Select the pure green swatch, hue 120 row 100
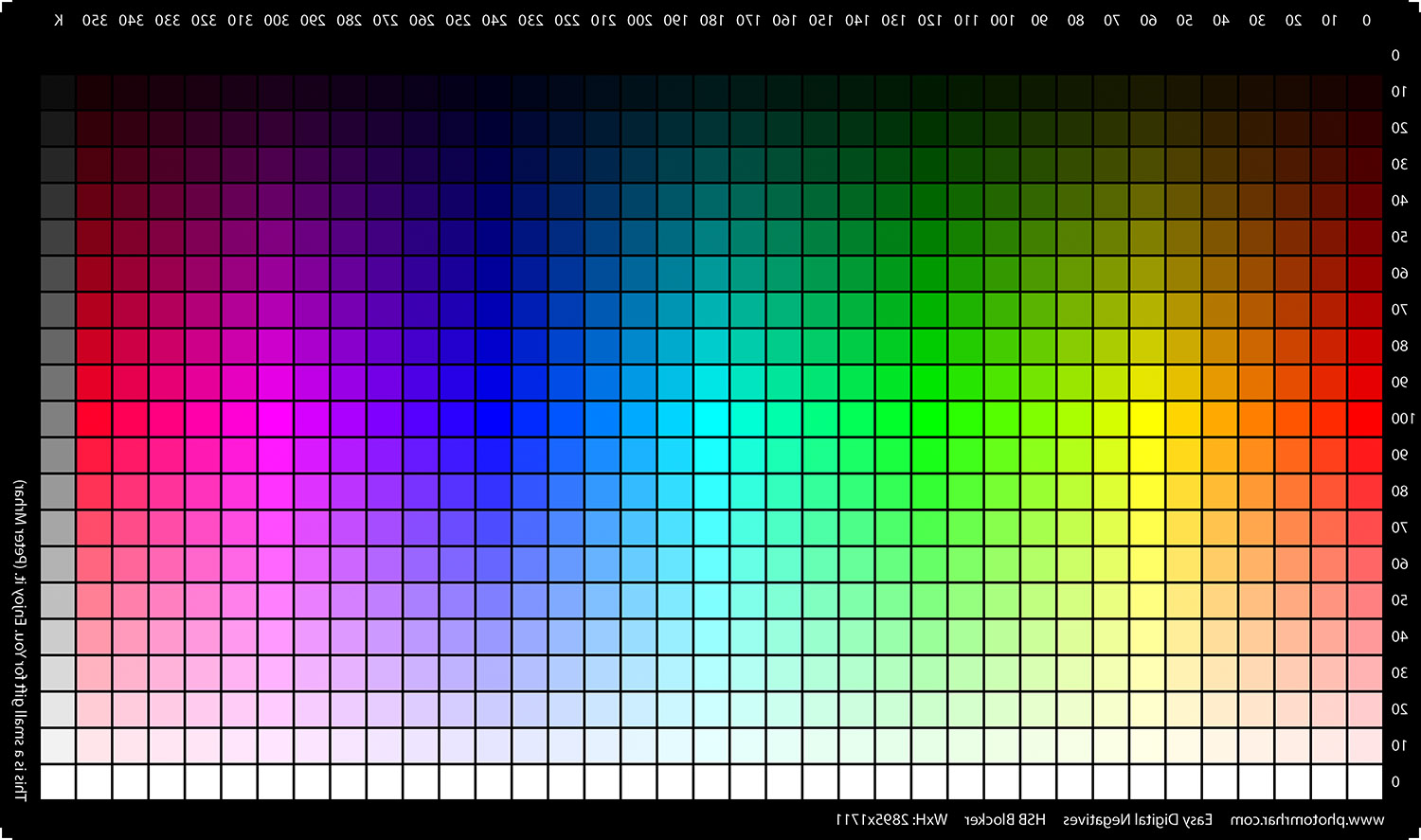This screenshot has height=840, width=1421. point(929,419)
